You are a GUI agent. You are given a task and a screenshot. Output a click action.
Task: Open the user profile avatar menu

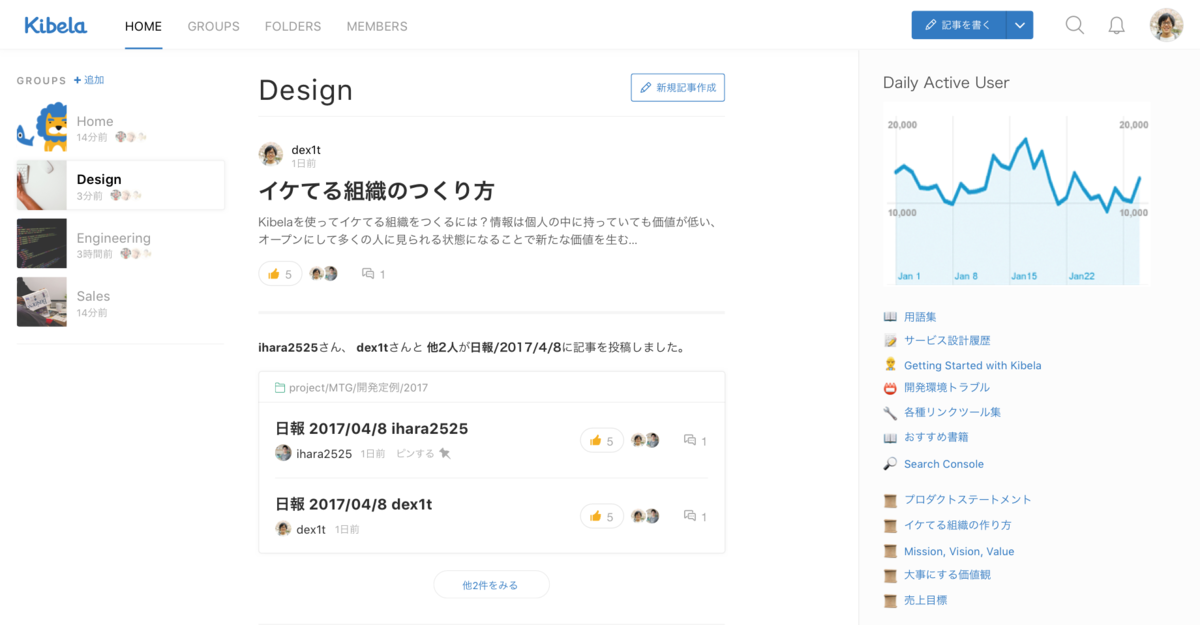coord(1166,25)
